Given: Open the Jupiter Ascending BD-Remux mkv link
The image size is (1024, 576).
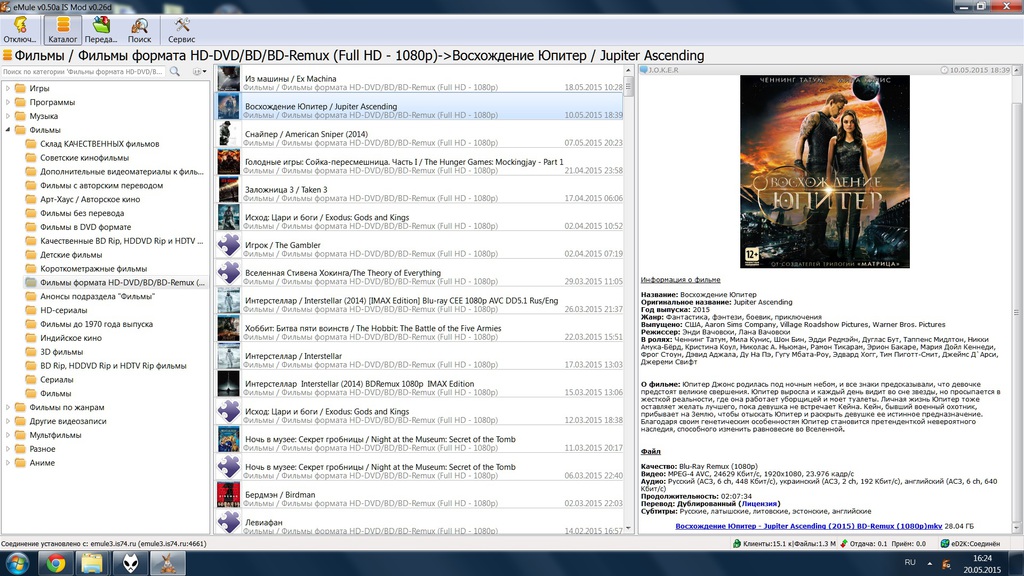Looking at the screenshot, I should click(x=808, y=526).
